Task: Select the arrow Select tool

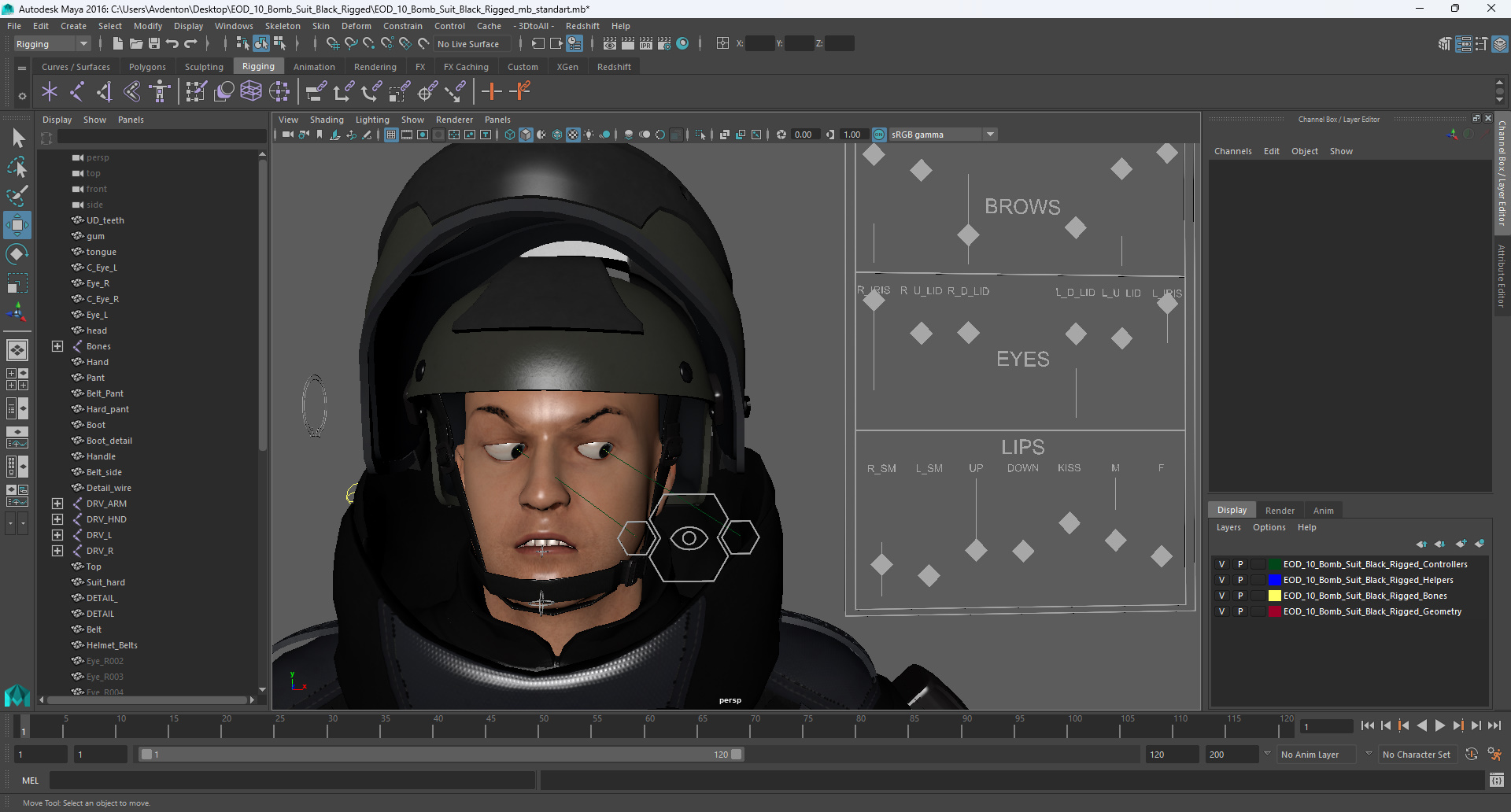Action: pos(17,138)
